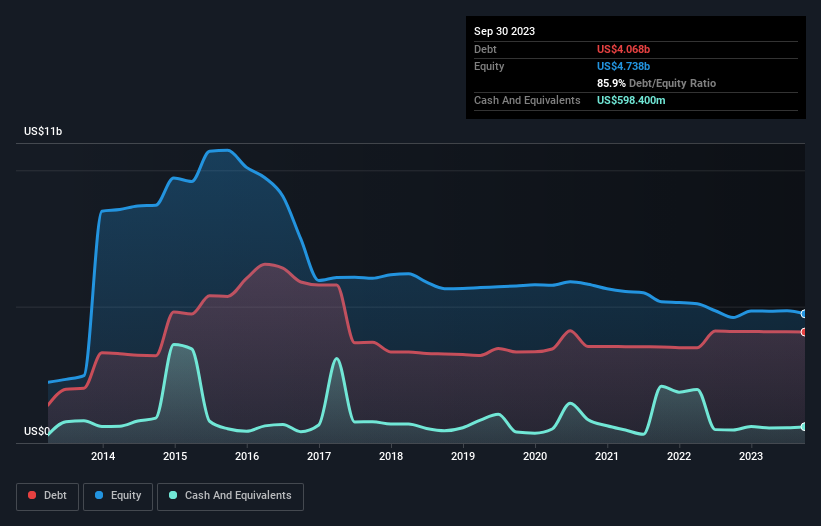This screenshot has height=526, width=821.
Task: Click the US$4.068b debt value
Action: click(x=623, y=49)
